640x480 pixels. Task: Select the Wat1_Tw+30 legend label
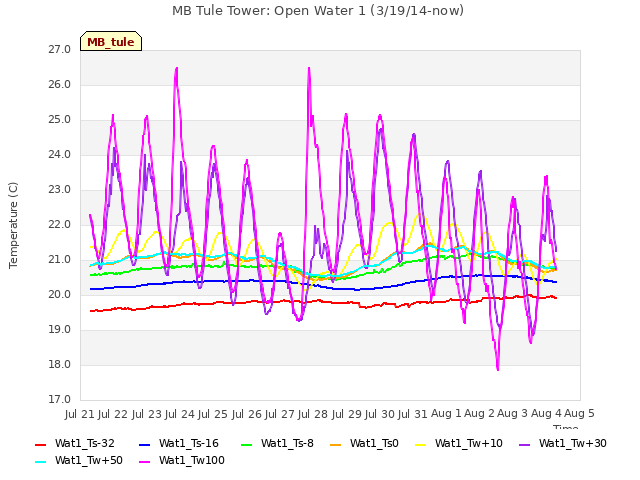572,444
